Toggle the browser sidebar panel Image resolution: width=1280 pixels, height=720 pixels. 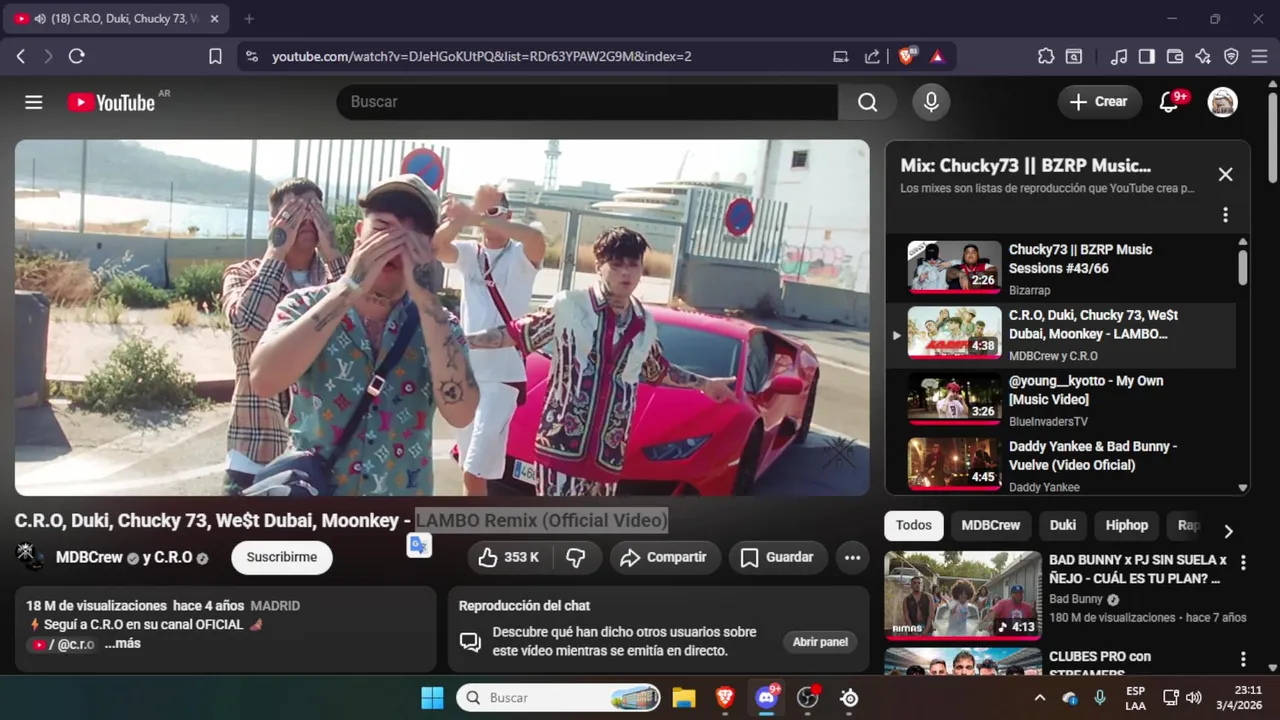click(x=1147, y=57)
